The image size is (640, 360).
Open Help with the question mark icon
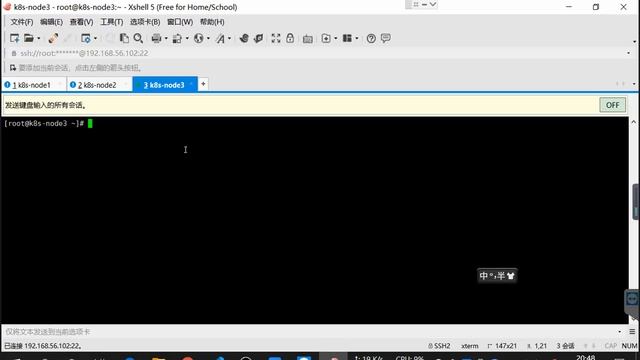[371, 38]
